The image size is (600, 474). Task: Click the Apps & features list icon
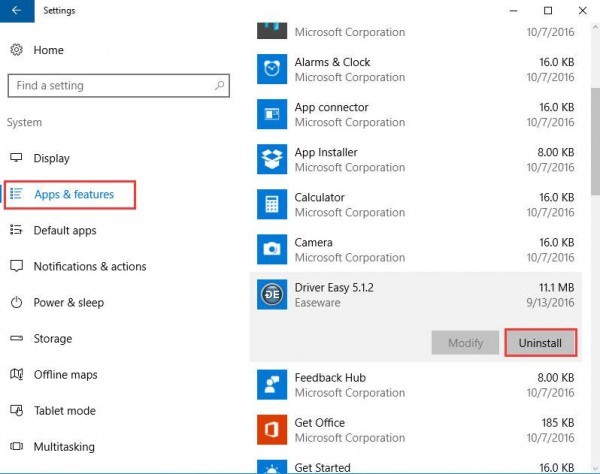click(x=16, y=194)
